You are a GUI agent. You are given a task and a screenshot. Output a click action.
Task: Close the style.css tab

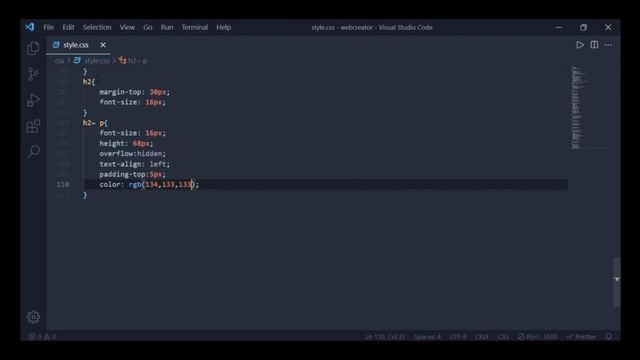pyautogui.click(x=103, y=45)
